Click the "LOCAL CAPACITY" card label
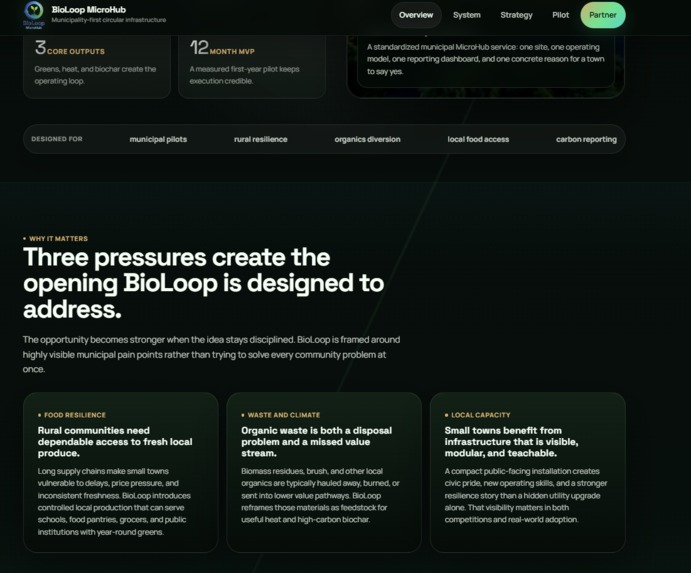691x573 pixels. 478,415
